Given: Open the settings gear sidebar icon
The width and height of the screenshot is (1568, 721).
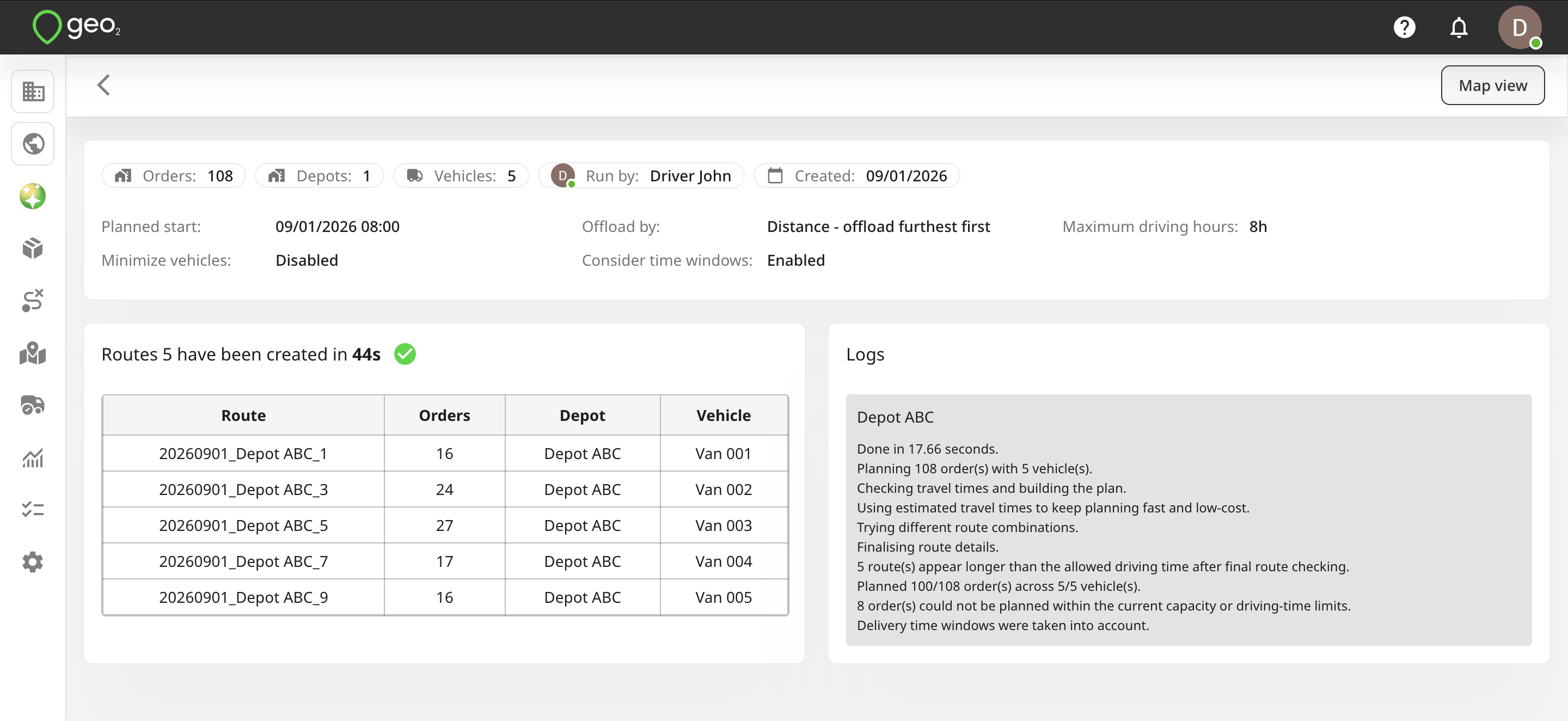Looking at the screenshot, I should tap(33, 561).
